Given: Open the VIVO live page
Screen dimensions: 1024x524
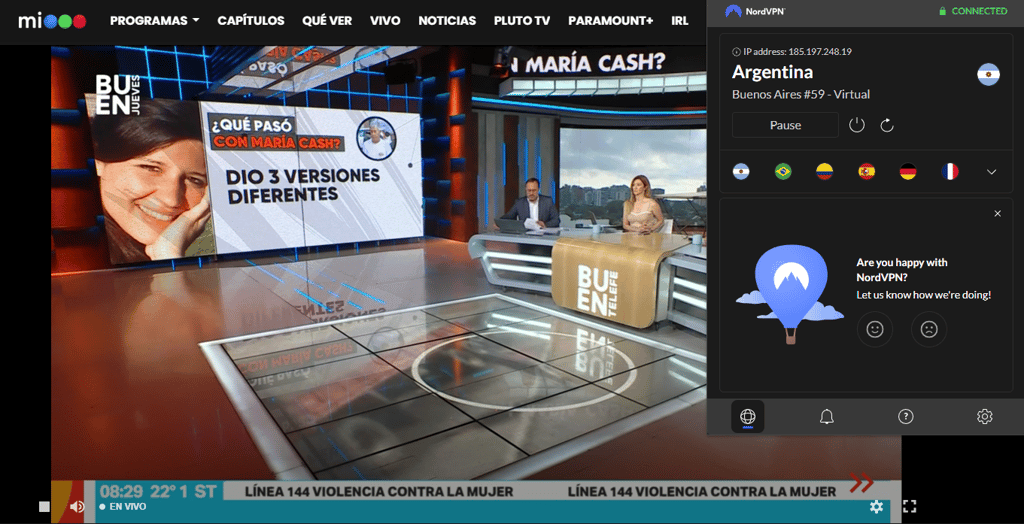Looking at the screenshot, I should click(x=385, y=21).
